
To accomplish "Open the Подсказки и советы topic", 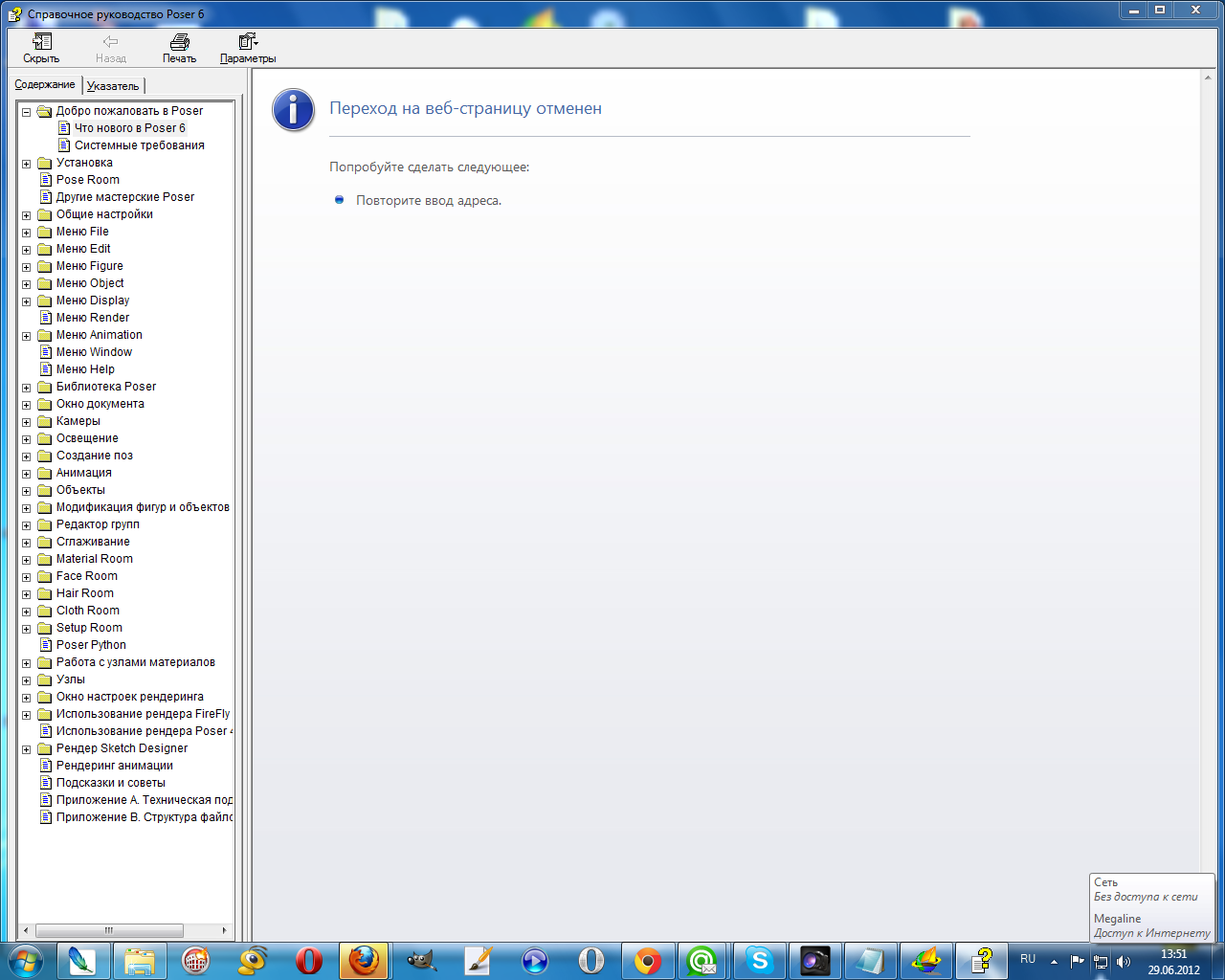I will (x=111, y=783).
